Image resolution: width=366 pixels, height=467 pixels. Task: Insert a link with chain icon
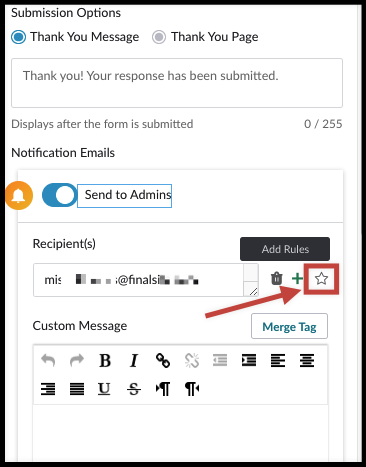(163, 360)
